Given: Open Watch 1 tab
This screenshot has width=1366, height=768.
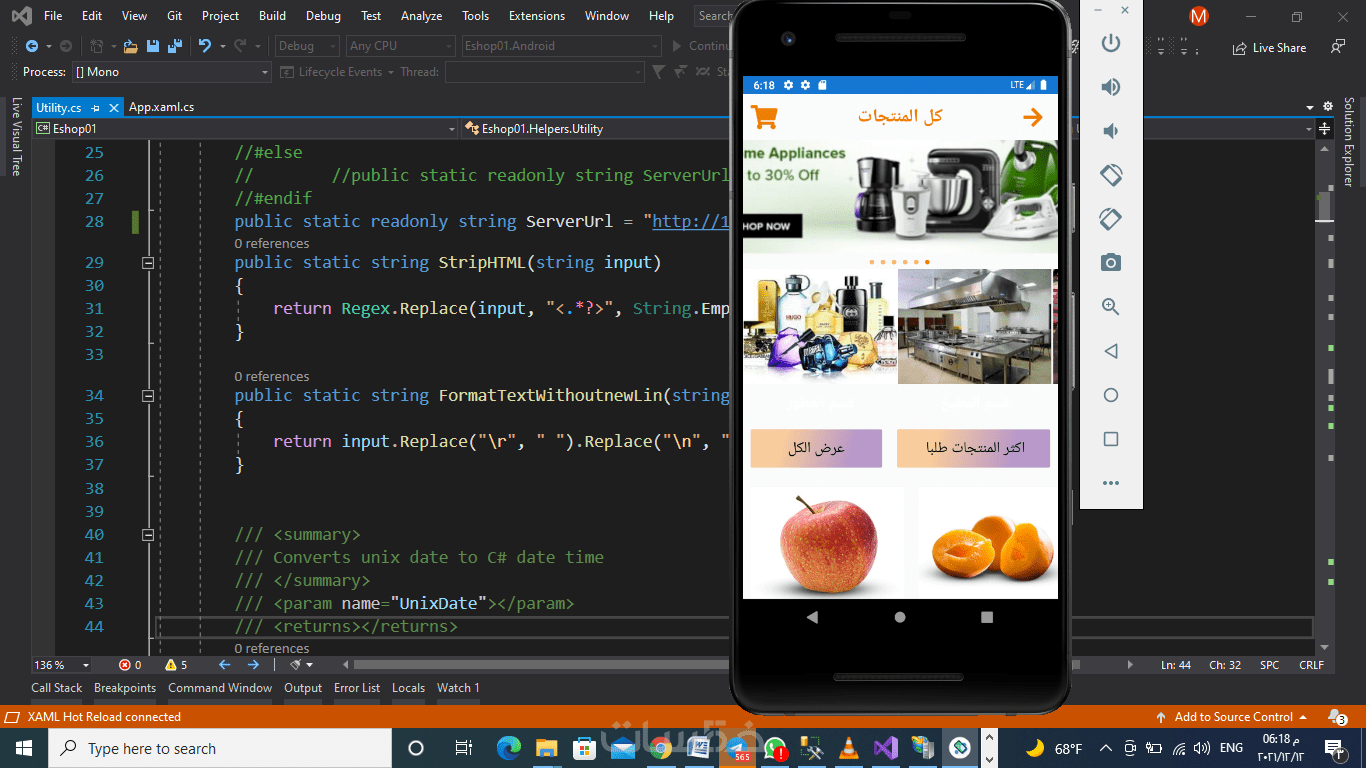Looking at the screenshot, I should coord(458,688).
